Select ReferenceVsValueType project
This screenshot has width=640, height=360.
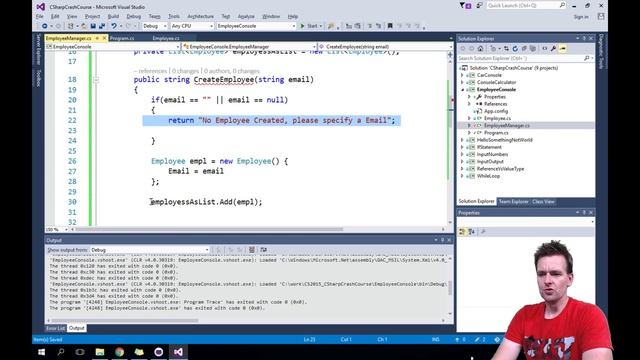500,169
